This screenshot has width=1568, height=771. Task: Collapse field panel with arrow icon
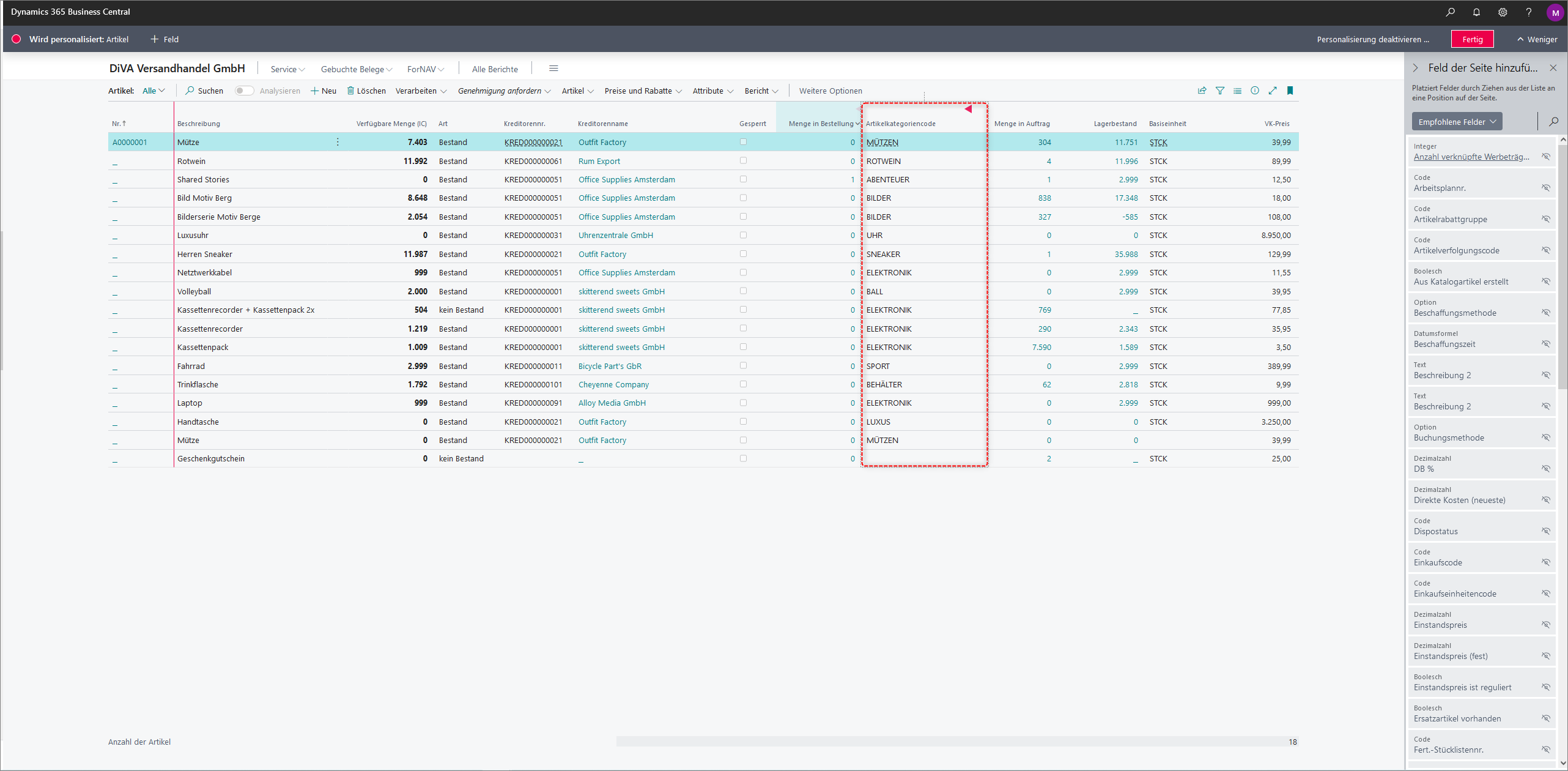(x=1415, y=68)
